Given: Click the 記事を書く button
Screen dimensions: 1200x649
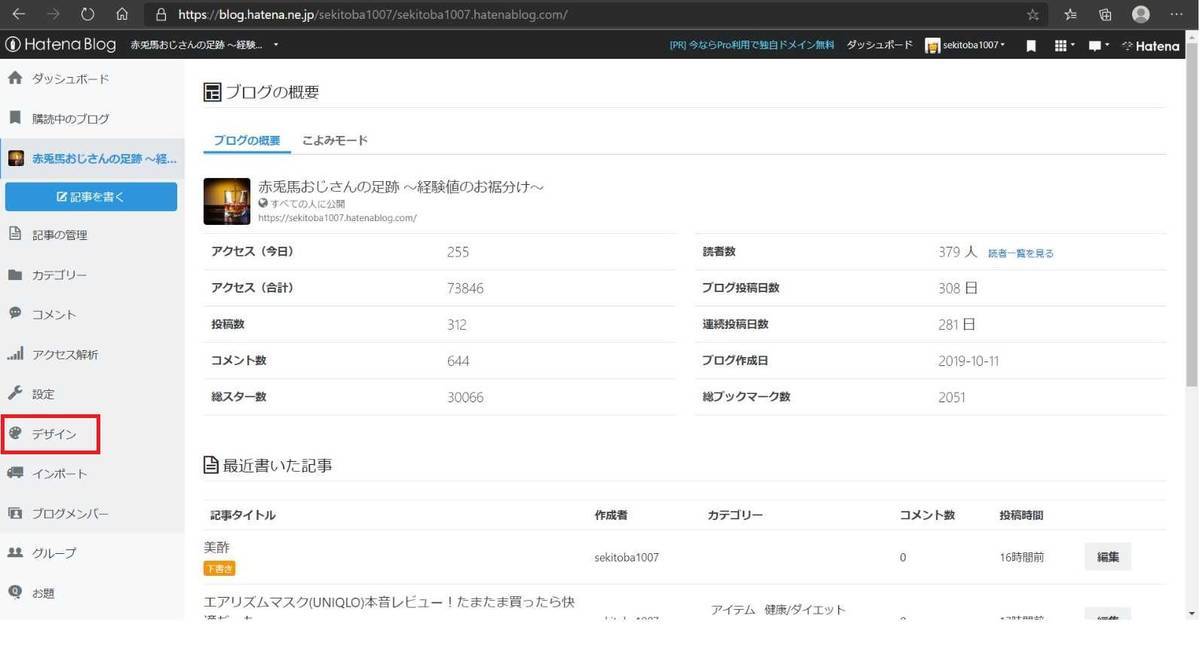Looking at the screenshot, I should (x=91, y=197).
